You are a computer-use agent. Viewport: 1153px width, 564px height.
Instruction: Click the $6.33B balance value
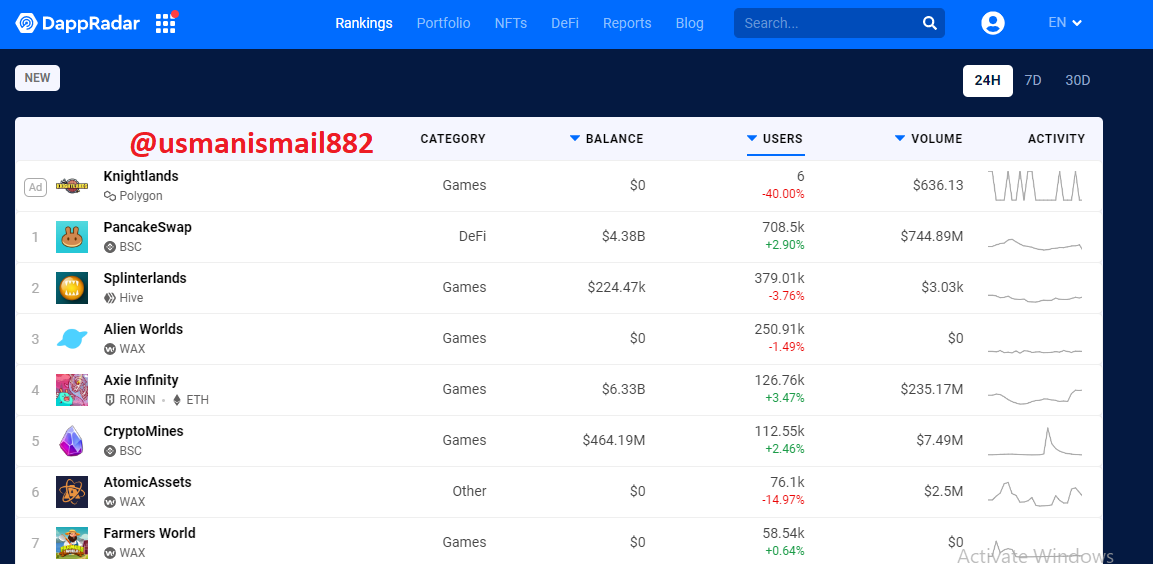coord(623,389)
